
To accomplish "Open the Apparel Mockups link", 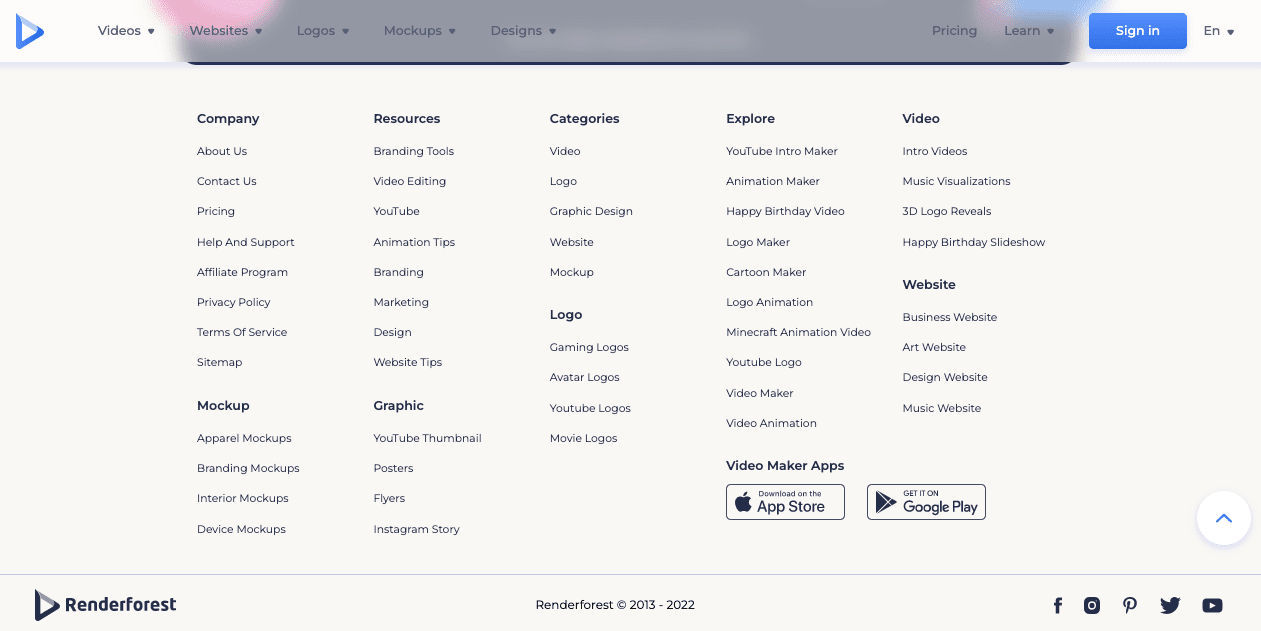I will click(x=244, y=438).
